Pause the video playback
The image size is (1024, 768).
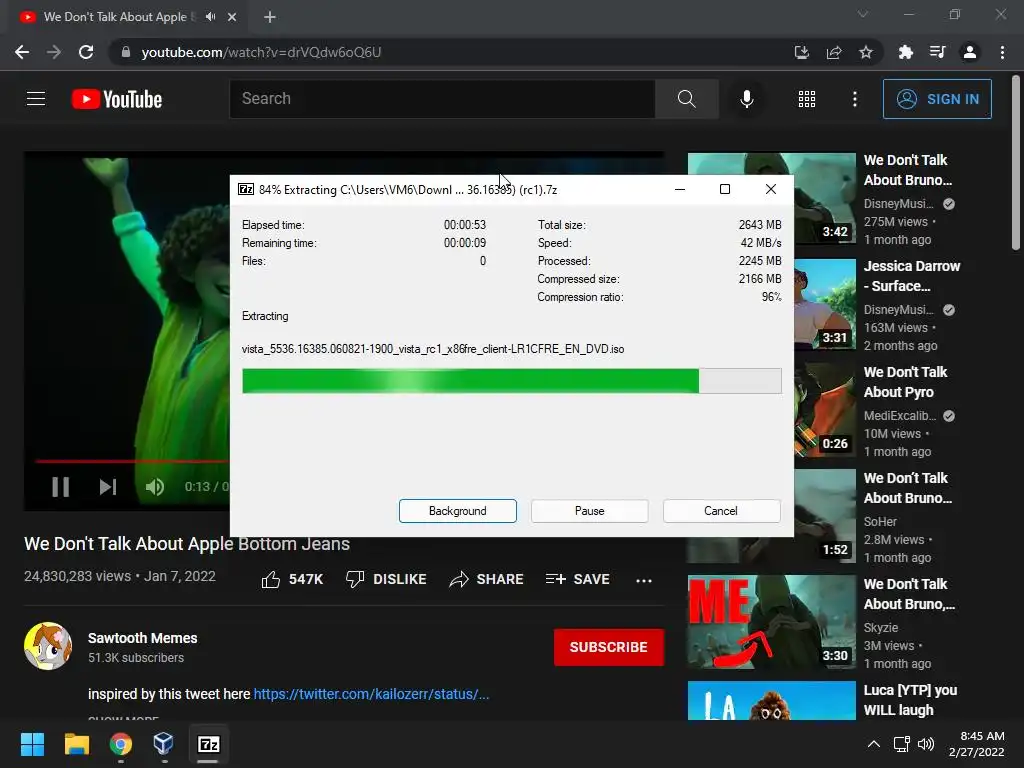(61, 487)
